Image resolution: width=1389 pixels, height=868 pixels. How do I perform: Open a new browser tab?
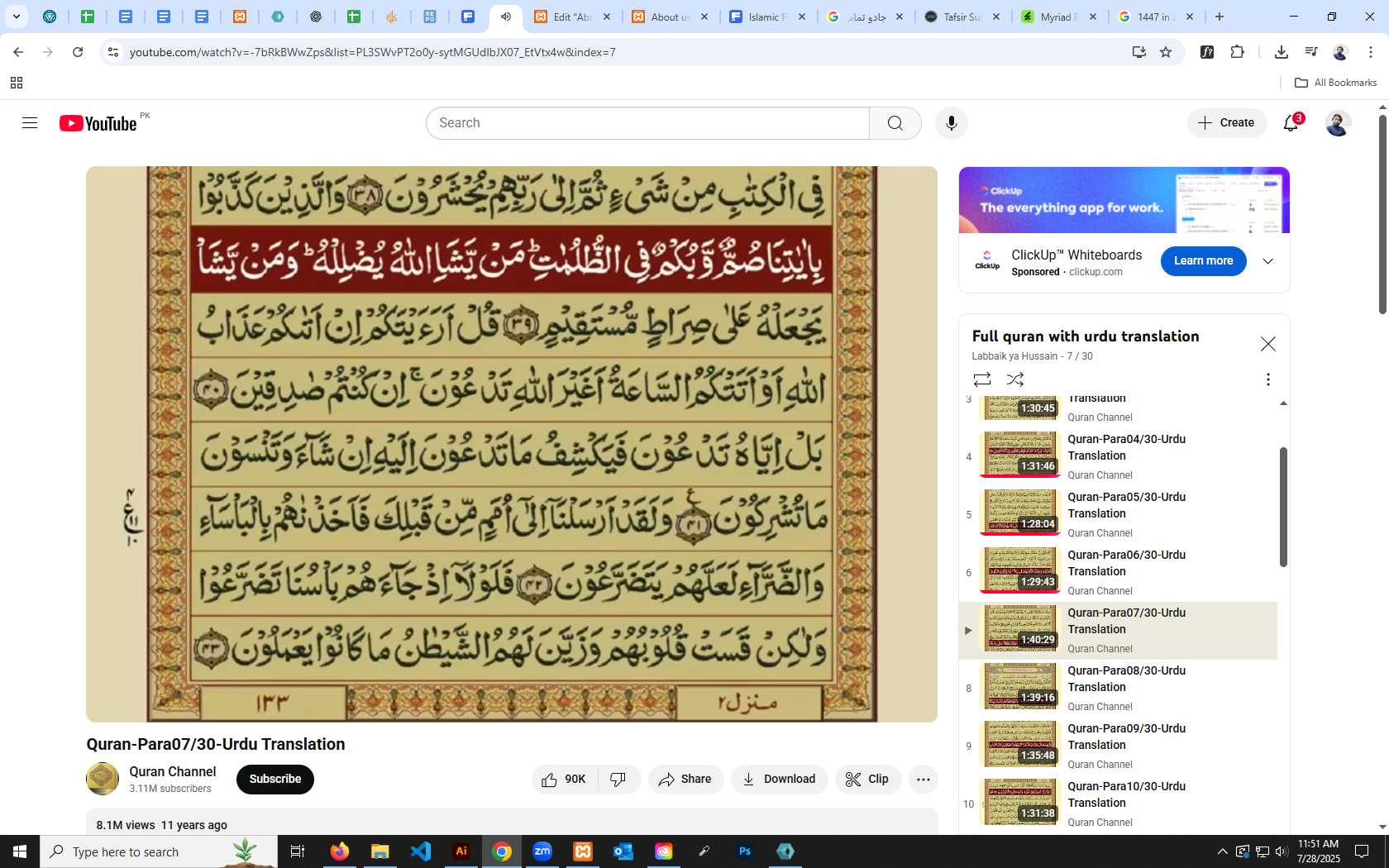(x=1220, y=17)
